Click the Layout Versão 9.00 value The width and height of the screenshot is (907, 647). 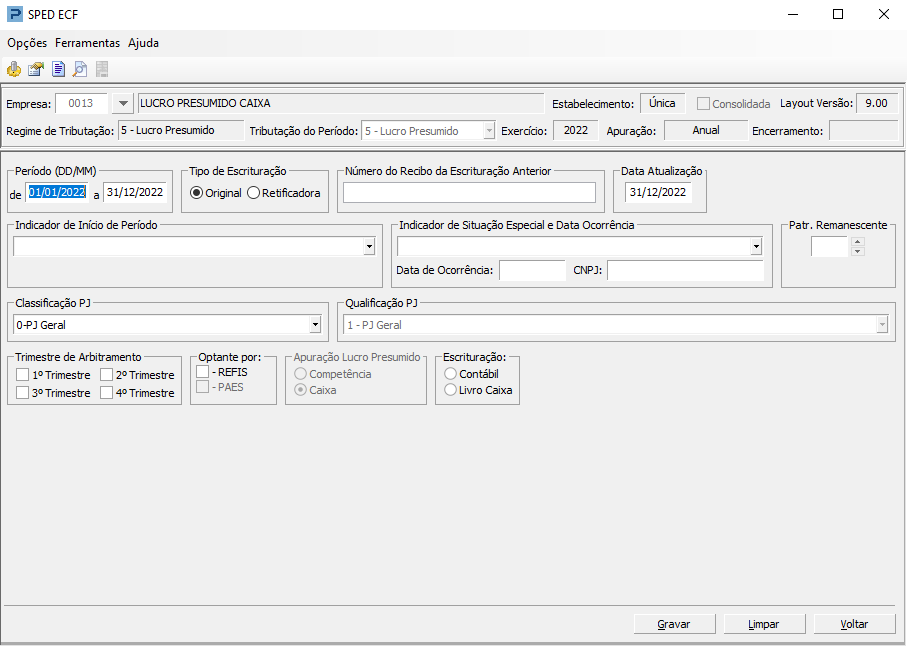876,103
